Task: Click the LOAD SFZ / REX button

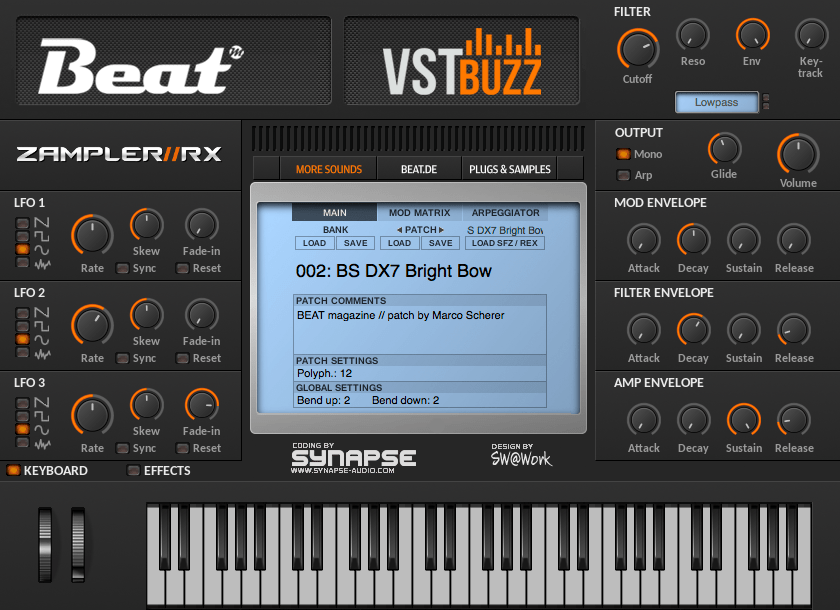Action: click(x=505, y=243)
